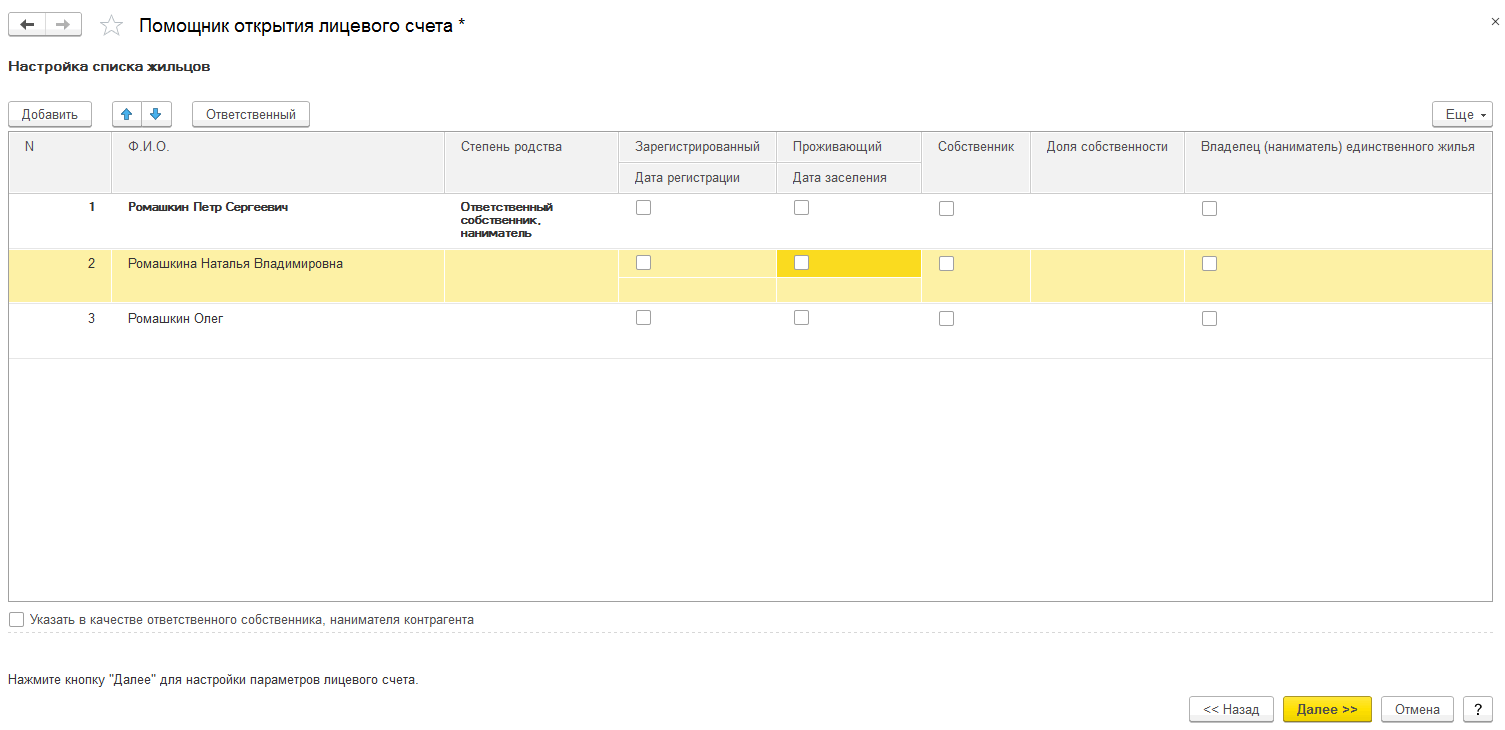The width and height of the screenshot is (1505, 730).
Task: Check единственное жилье for Ромашкин Петр Сергеевич
Action: [x=1209, y=208]
